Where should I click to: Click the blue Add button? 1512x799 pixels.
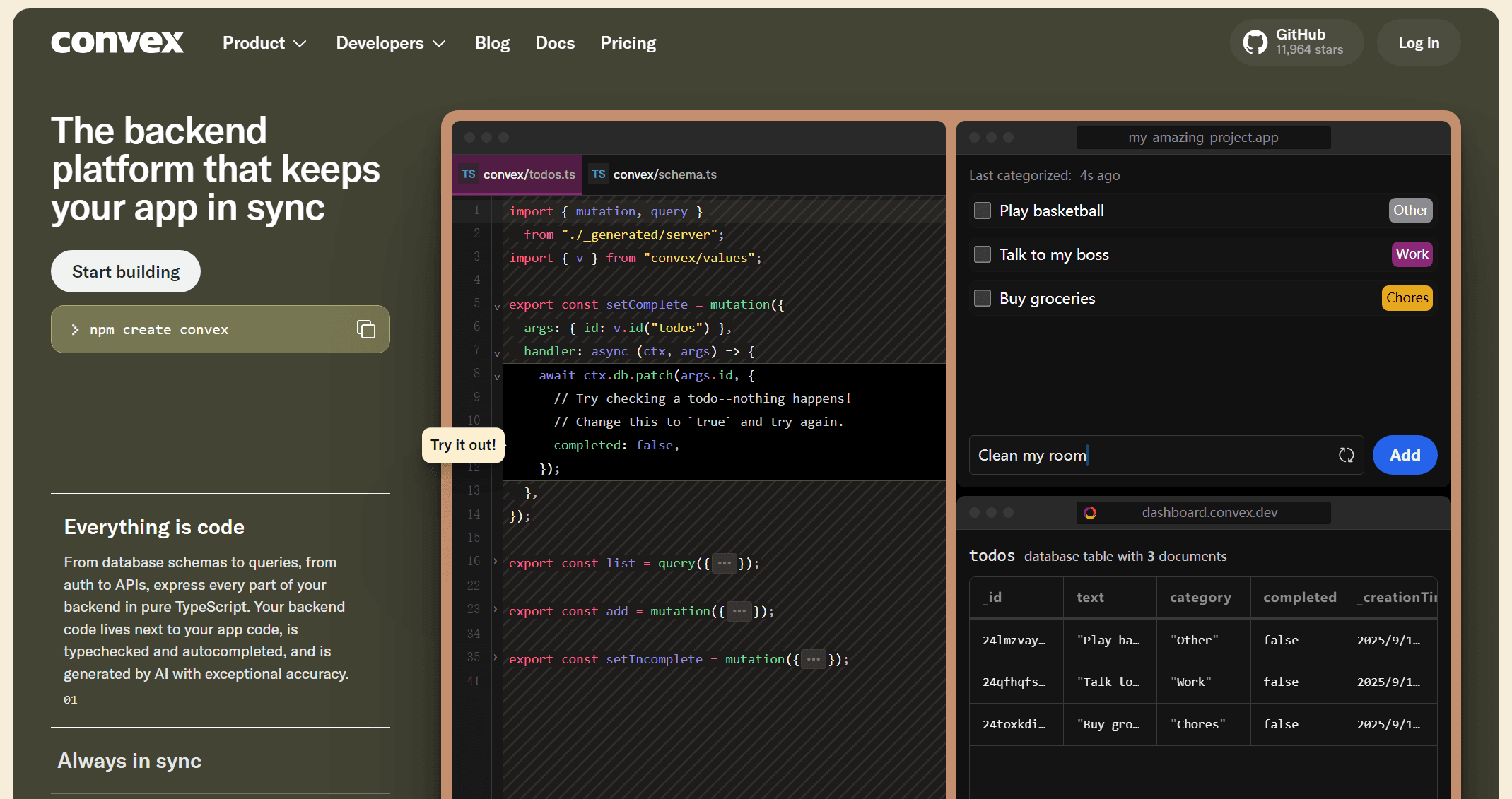click(x=1405, y=456)
